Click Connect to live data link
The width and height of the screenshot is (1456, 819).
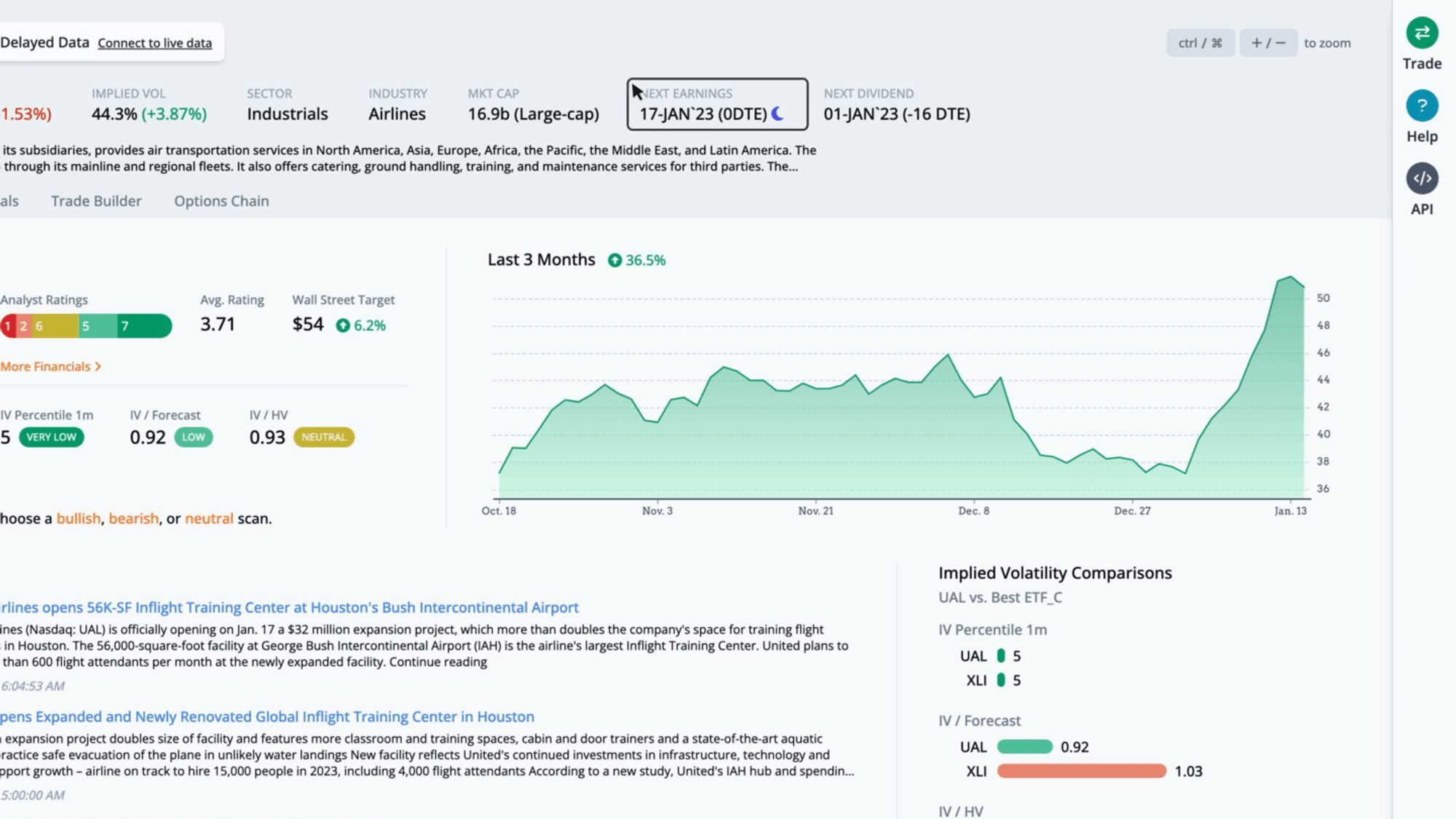click(155, 43)
